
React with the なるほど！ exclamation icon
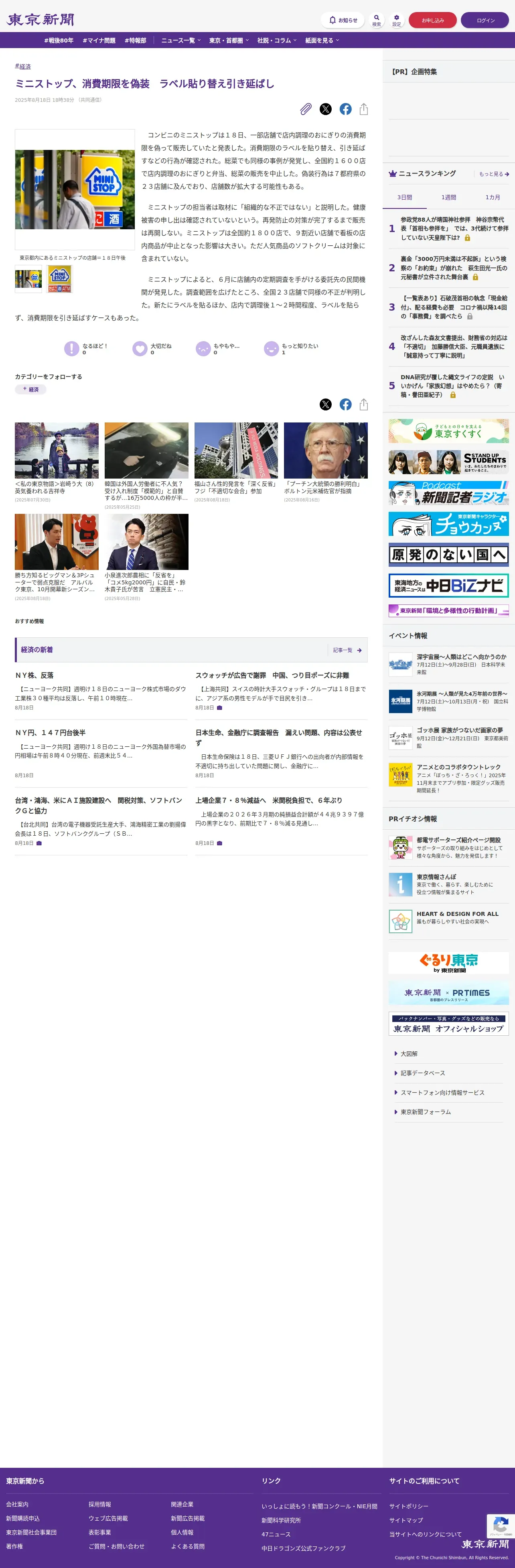point(72,348)
